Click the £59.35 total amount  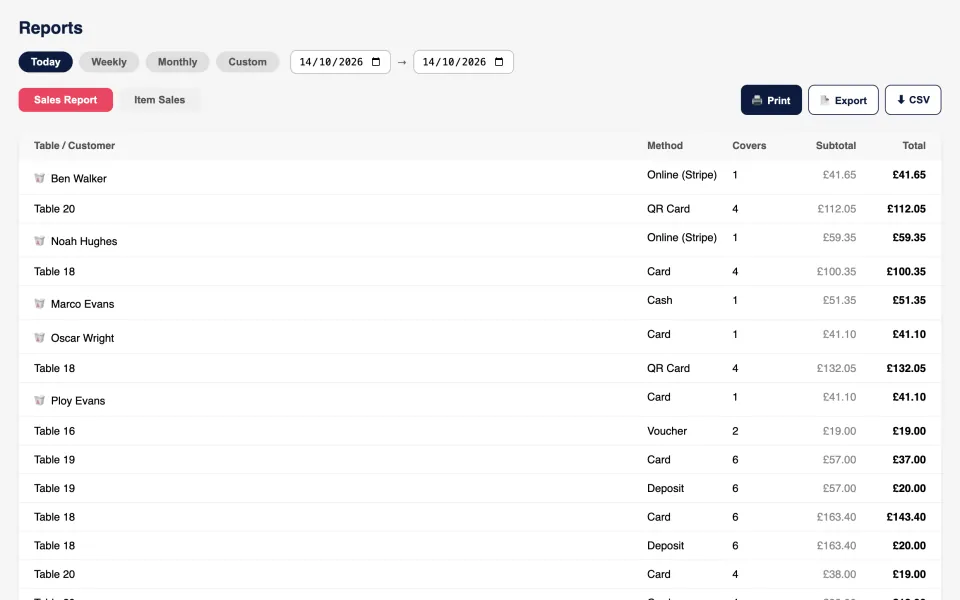point(909,238)
